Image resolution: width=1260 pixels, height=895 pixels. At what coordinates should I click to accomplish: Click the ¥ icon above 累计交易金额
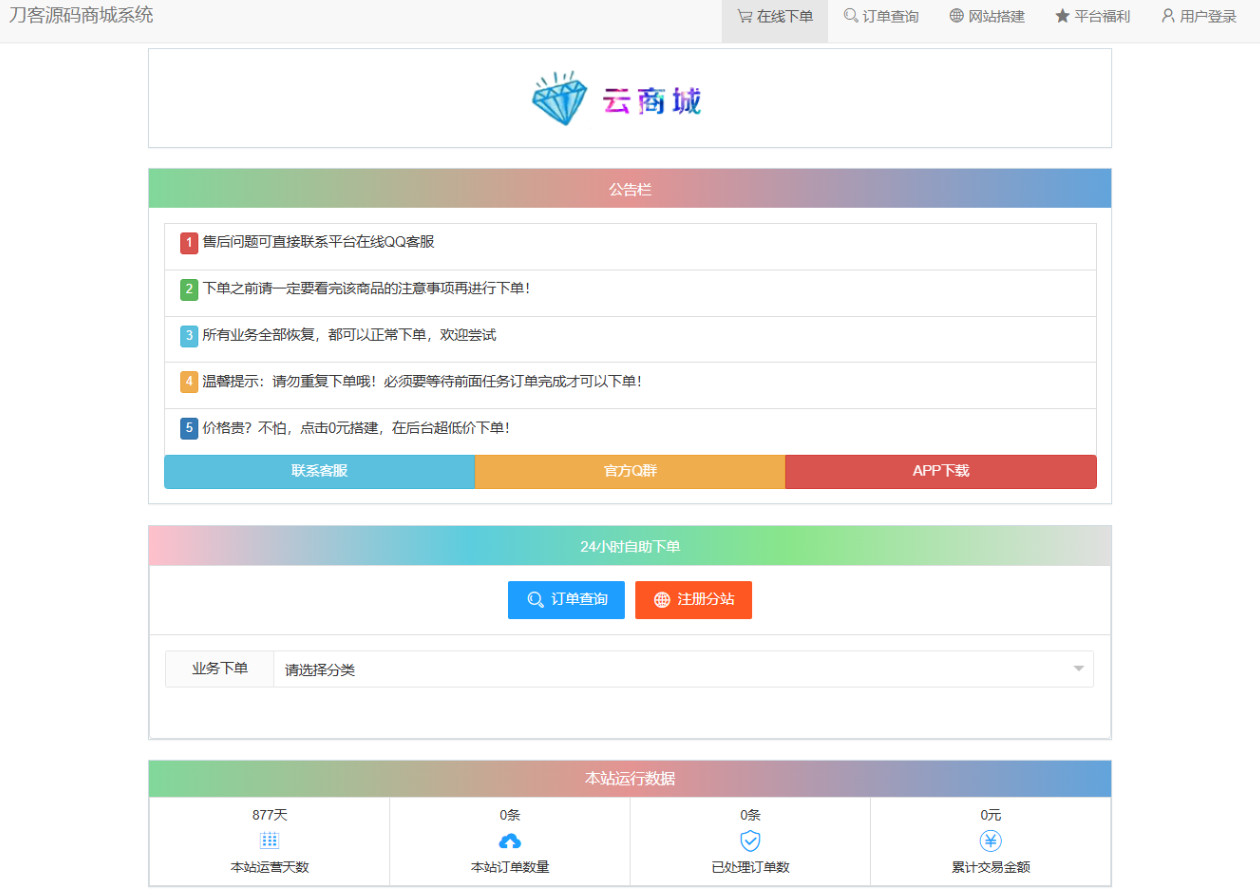click(990, 841)
